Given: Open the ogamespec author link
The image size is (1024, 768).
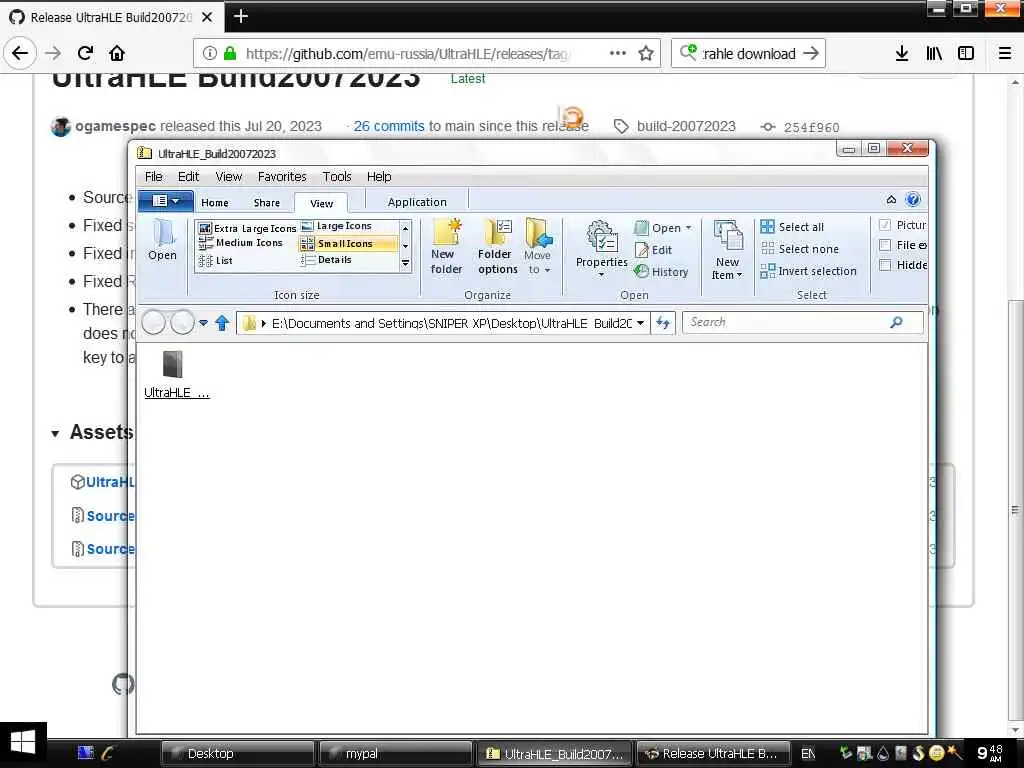Looking at the screenshot, I should pos(115,126).
